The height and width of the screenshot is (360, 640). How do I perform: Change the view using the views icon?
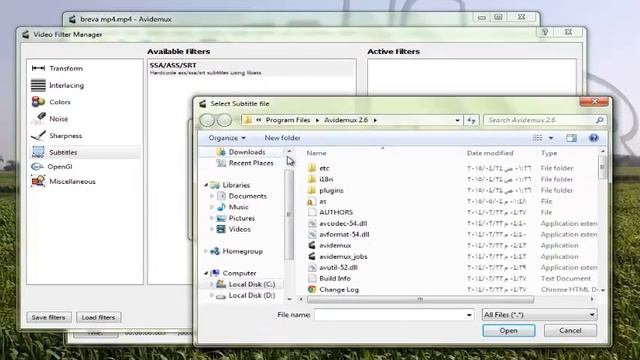coord(538,138)
